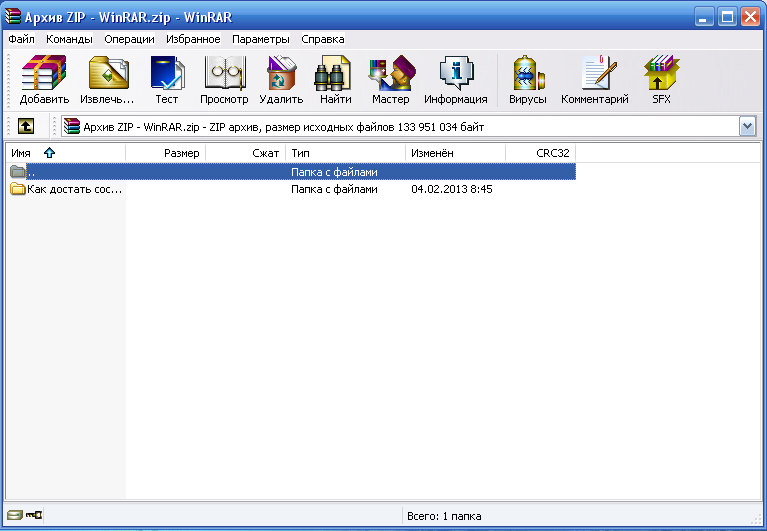Open the Операции menu

coord(129,39)
